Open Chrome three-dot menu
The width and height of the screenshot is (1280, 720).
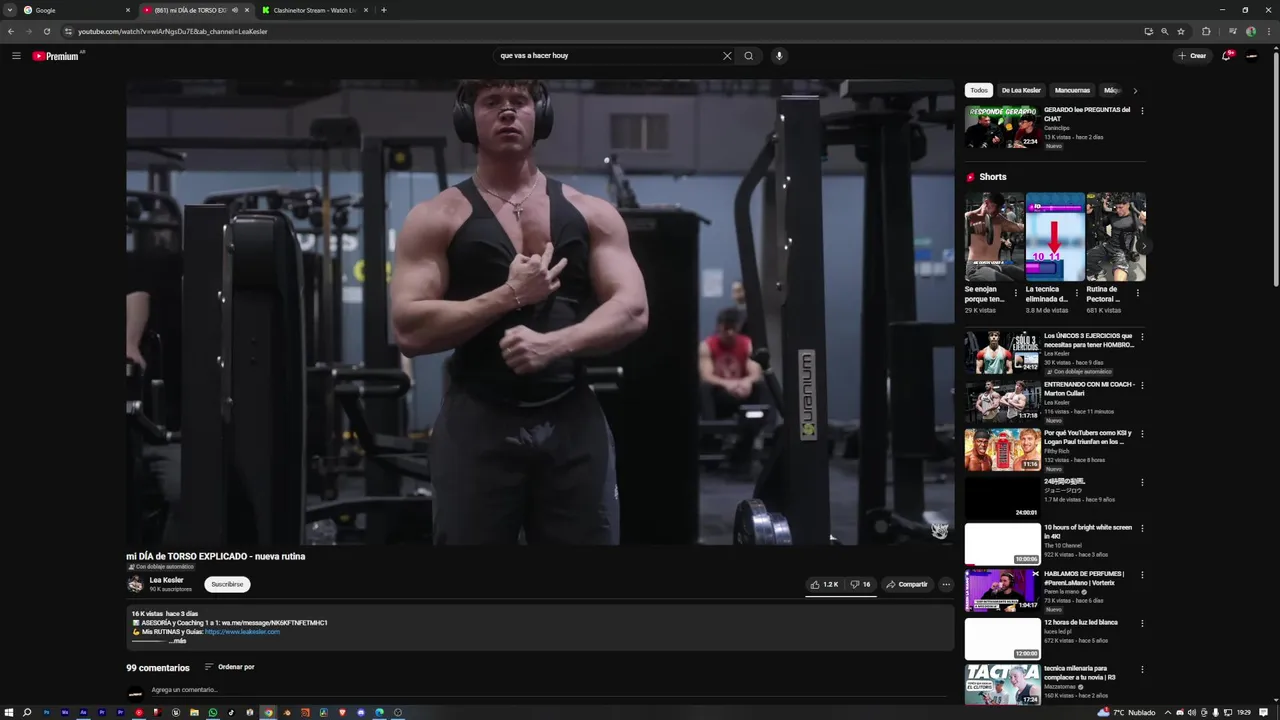coord(1268,31)
